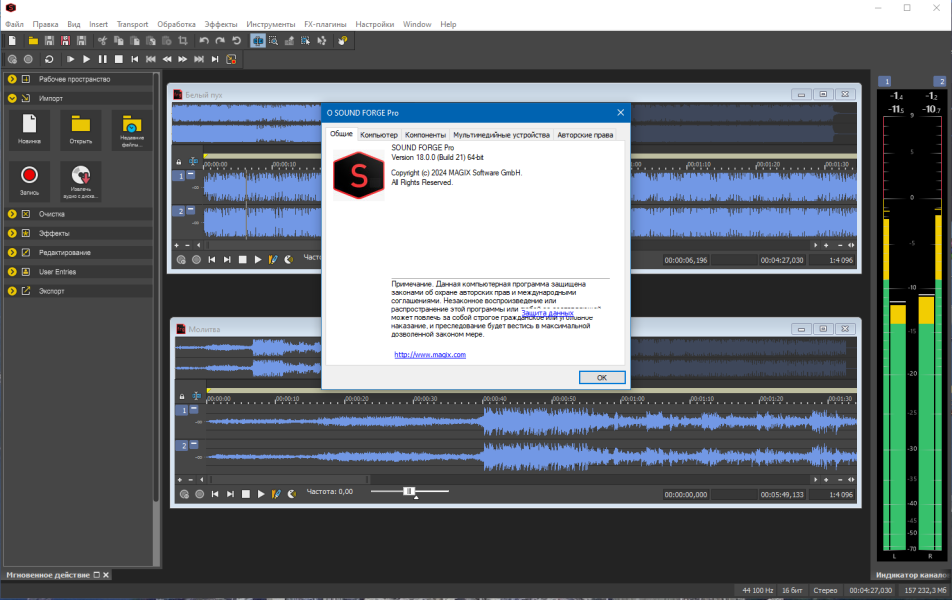Open the help pointer icon in toolbar
This screenshot has width=952, height=600.
pos(342,41)
